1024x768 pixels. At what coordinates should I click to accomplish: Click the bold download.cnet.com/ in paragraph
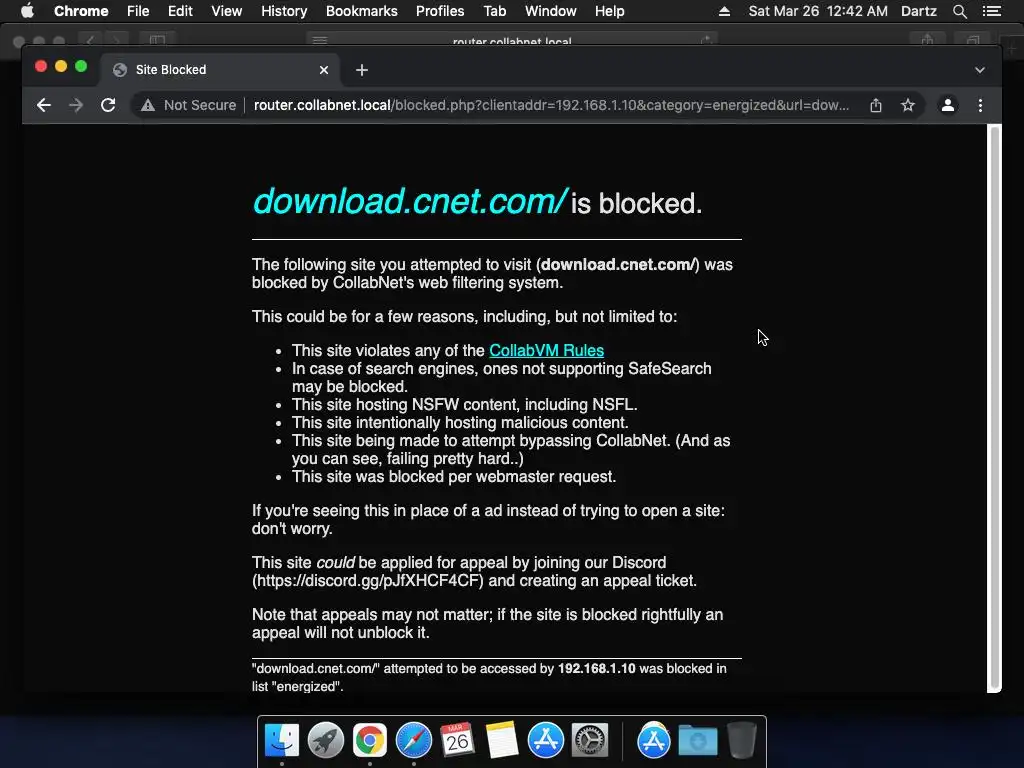(618, 264)
